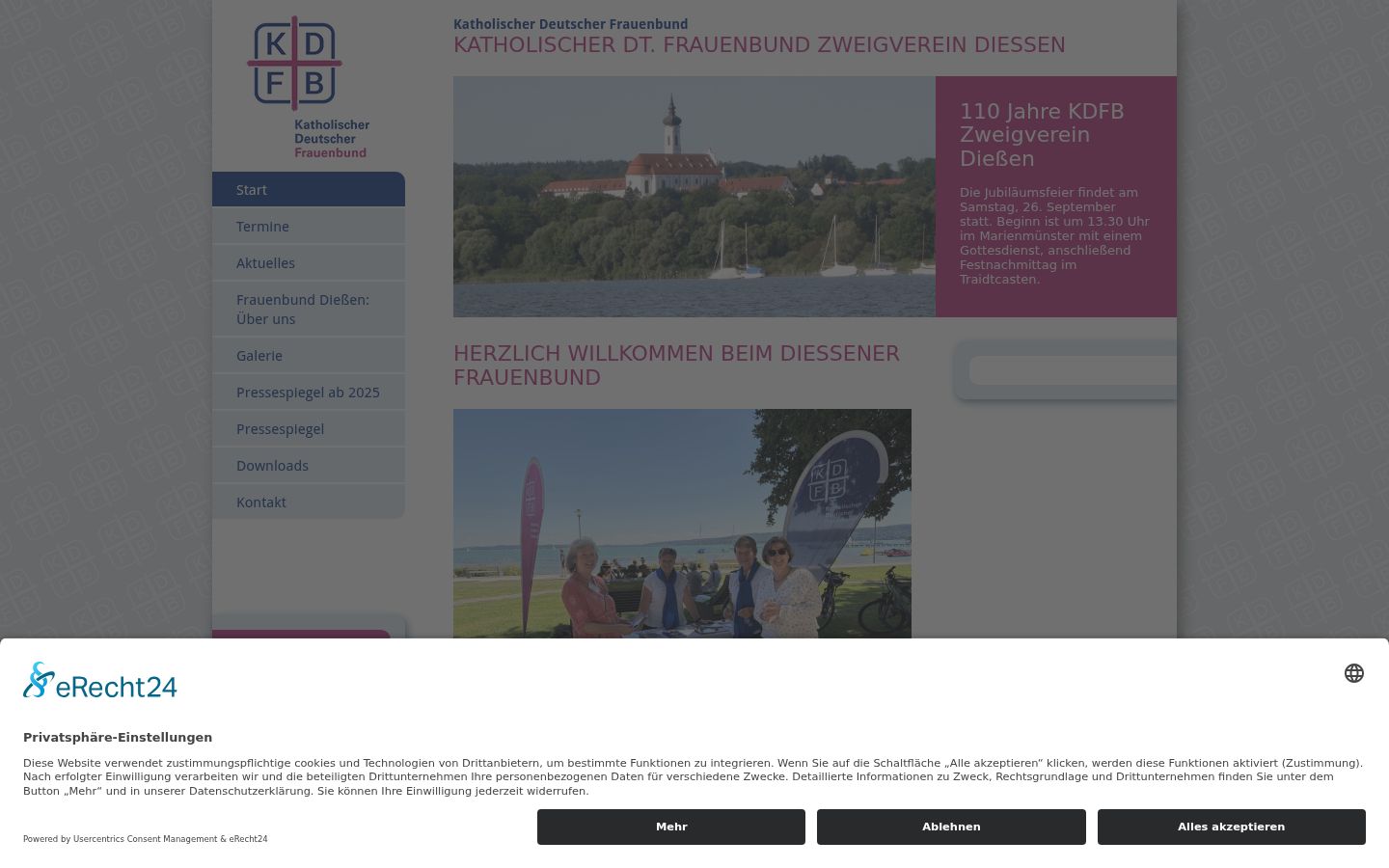Open the Galerie page
1389x868 pixels.
pyautogui.click(x=309, y=355)
